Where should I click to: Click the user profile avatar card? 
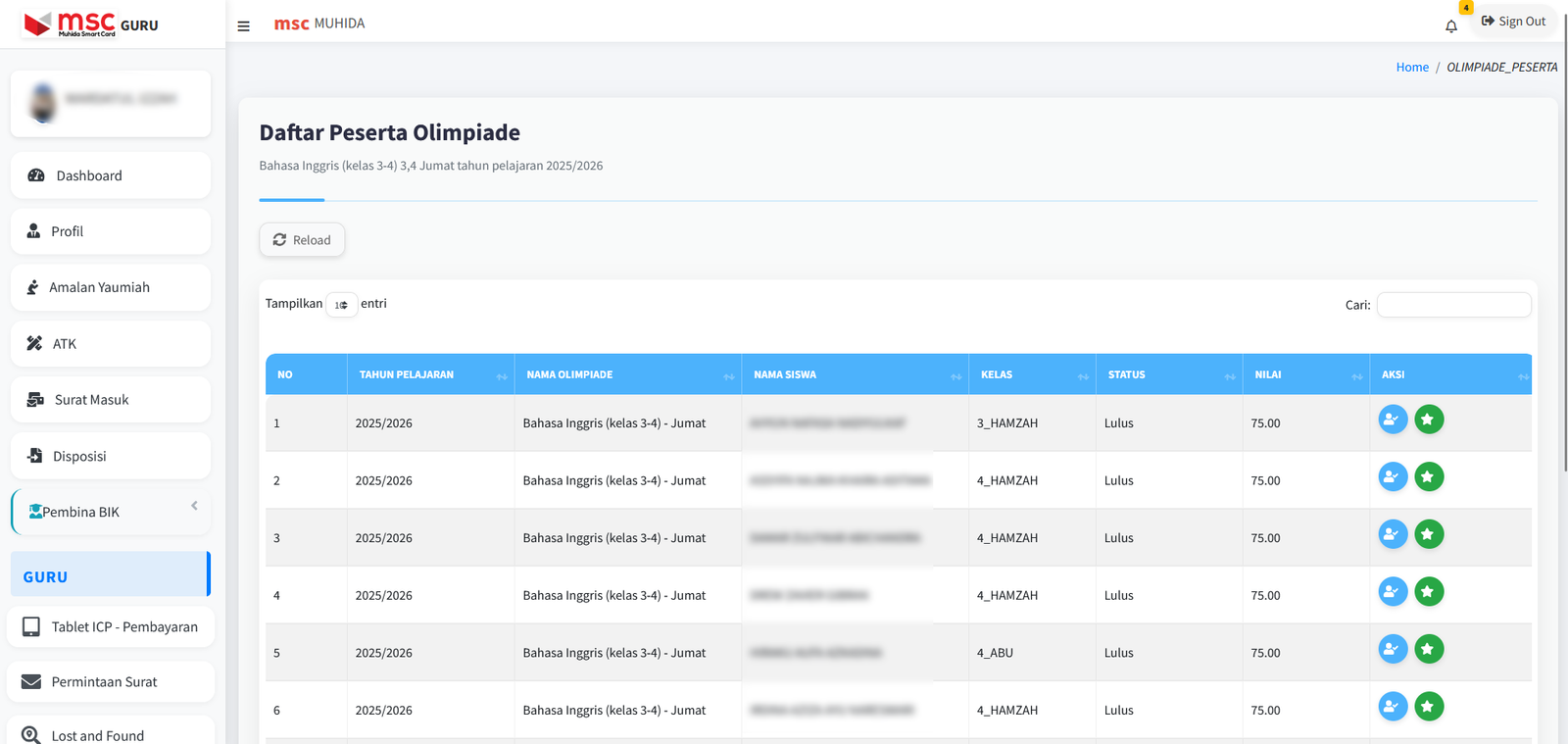point(111,103)
